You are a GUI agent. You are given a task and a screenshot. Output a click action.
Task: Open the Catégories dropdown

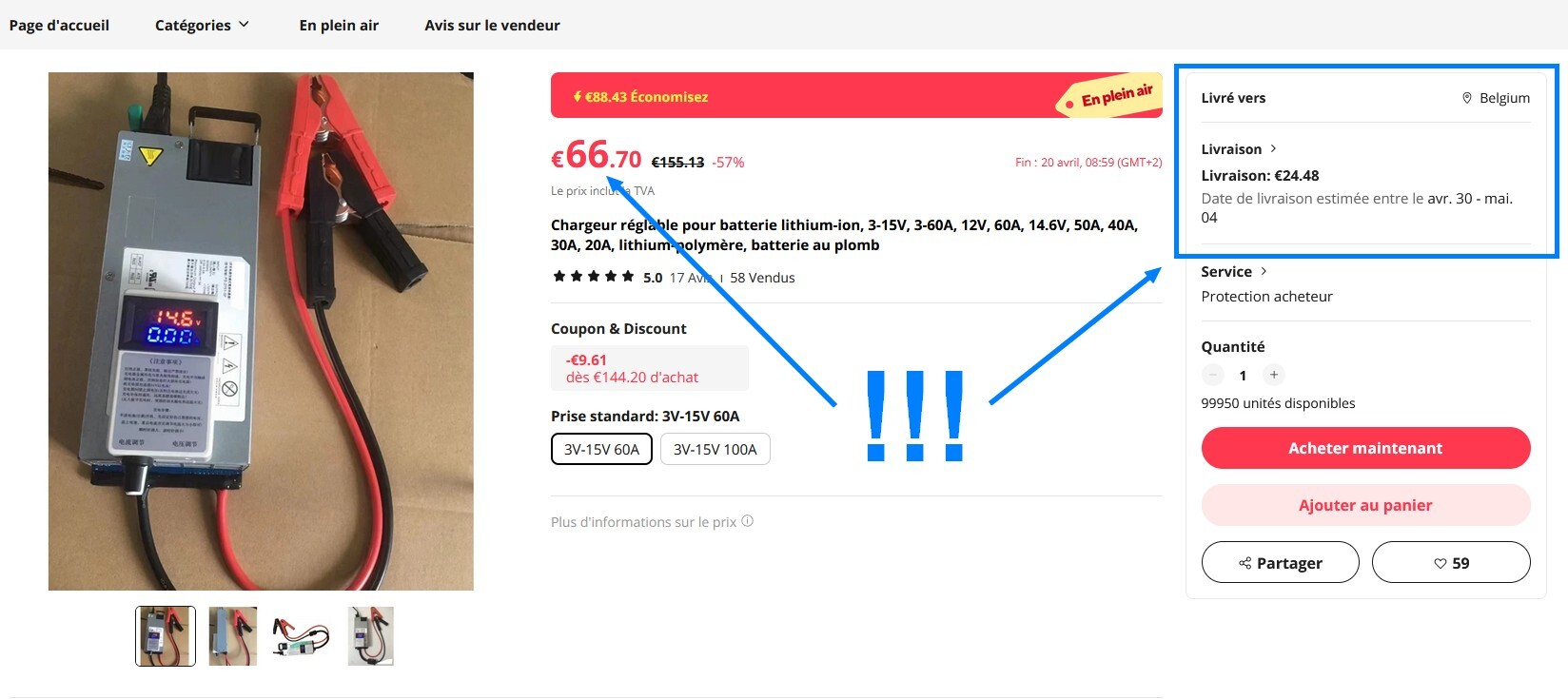202,25
